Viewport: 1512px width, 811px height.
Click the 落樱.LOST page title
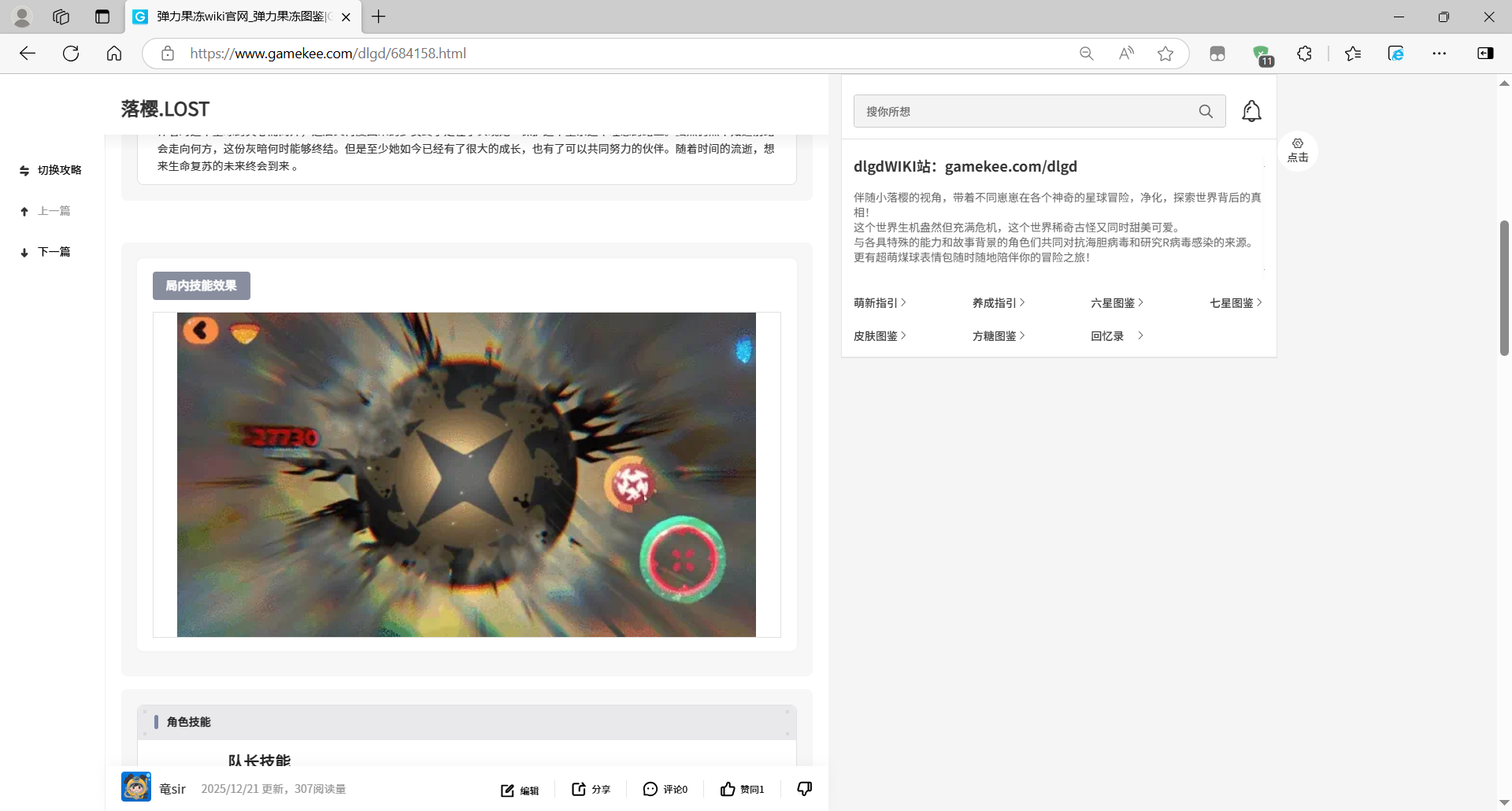tap(165, 109)
